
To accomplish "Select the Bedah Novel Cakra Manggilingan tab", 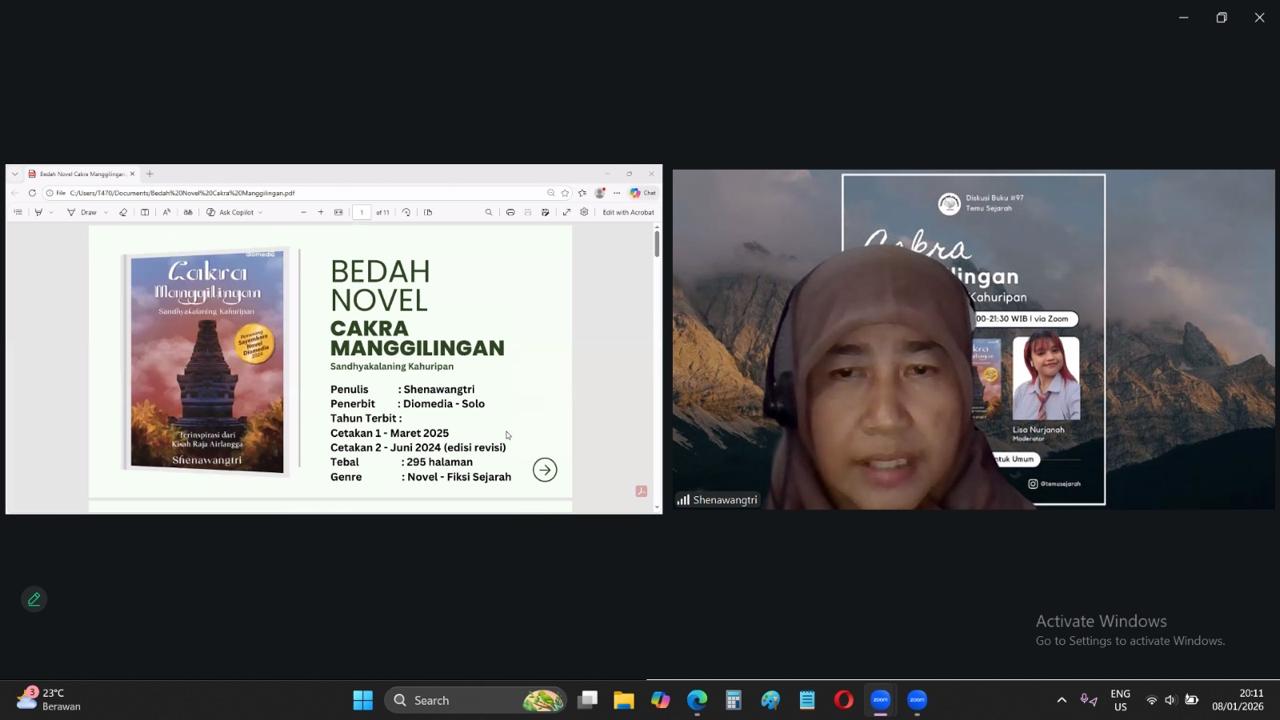I will coord(80,174).
